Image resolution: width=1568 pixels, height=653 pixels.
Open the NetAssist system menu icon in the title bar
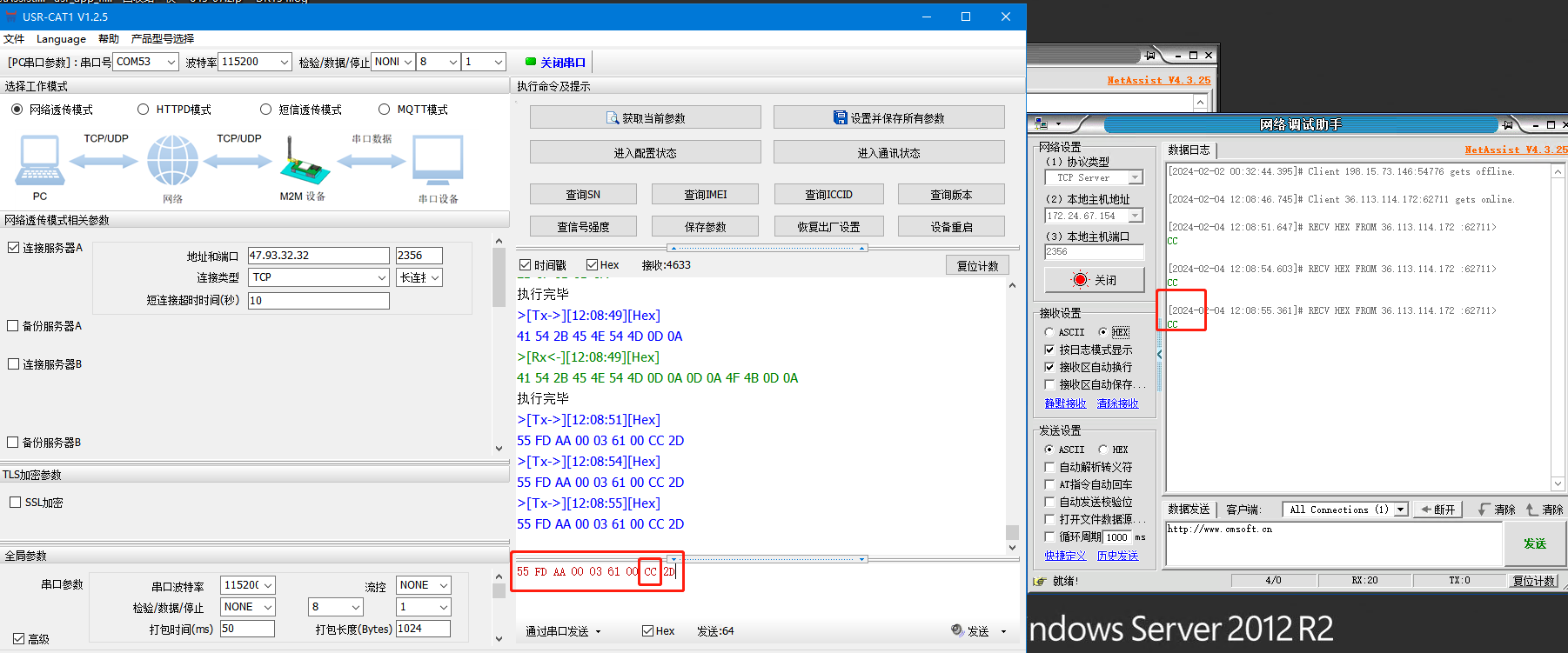coord(1041,124)
